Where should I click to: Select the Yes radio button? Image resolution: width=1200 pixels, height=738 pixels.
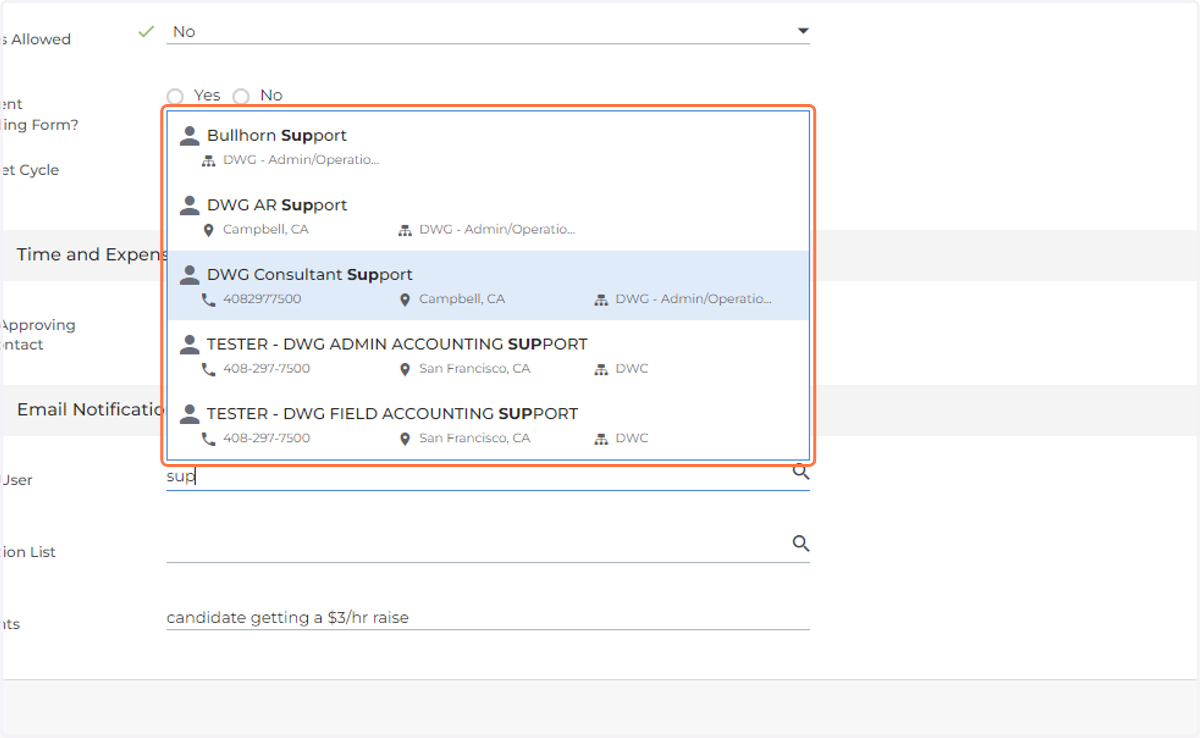(x=175, y=96)
